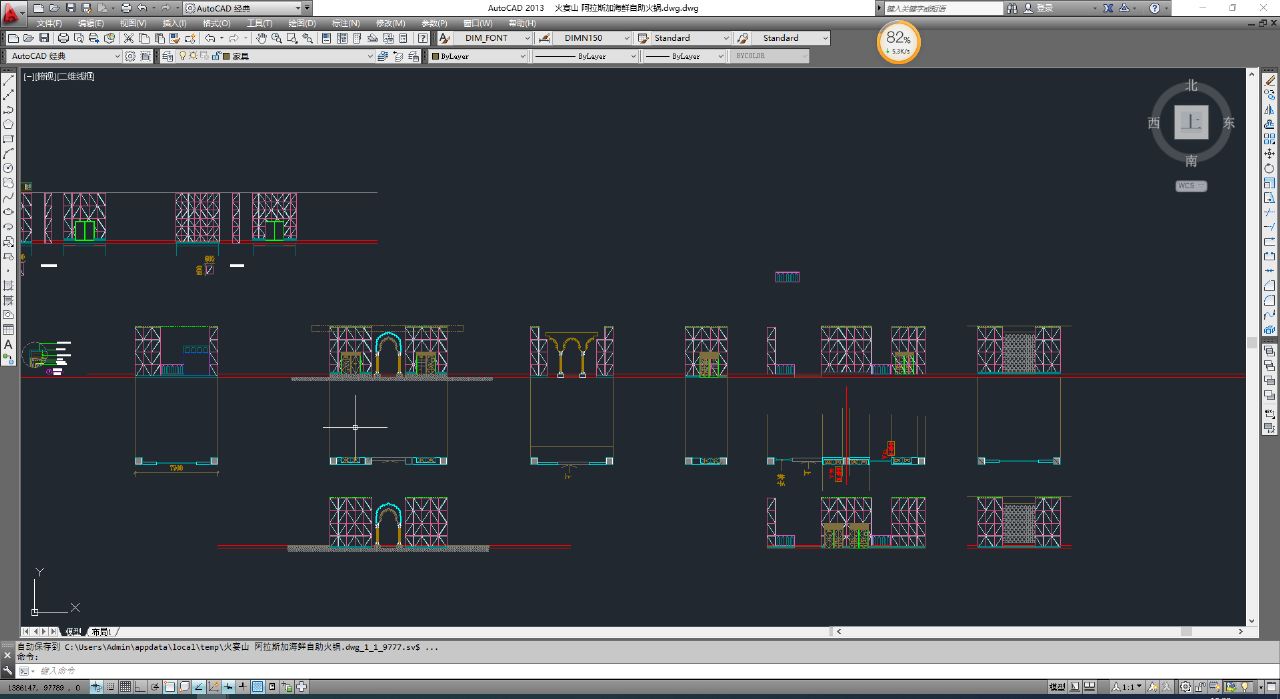Click the viewport label [-][俯视][二维线框]
1280x699 pixels.
[58, 76]
